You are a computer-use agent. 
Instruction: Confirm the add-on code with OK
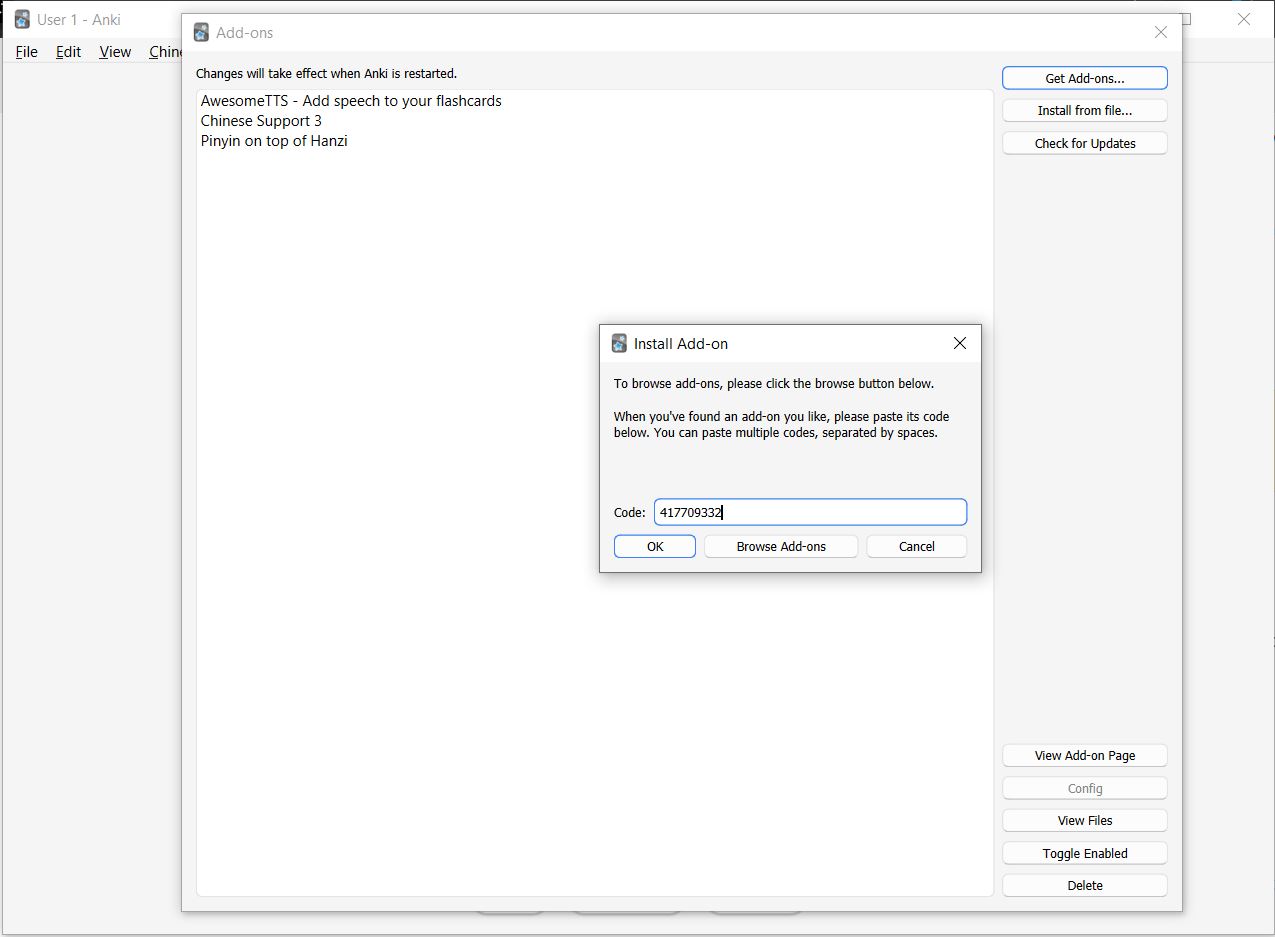click(655, 546)
